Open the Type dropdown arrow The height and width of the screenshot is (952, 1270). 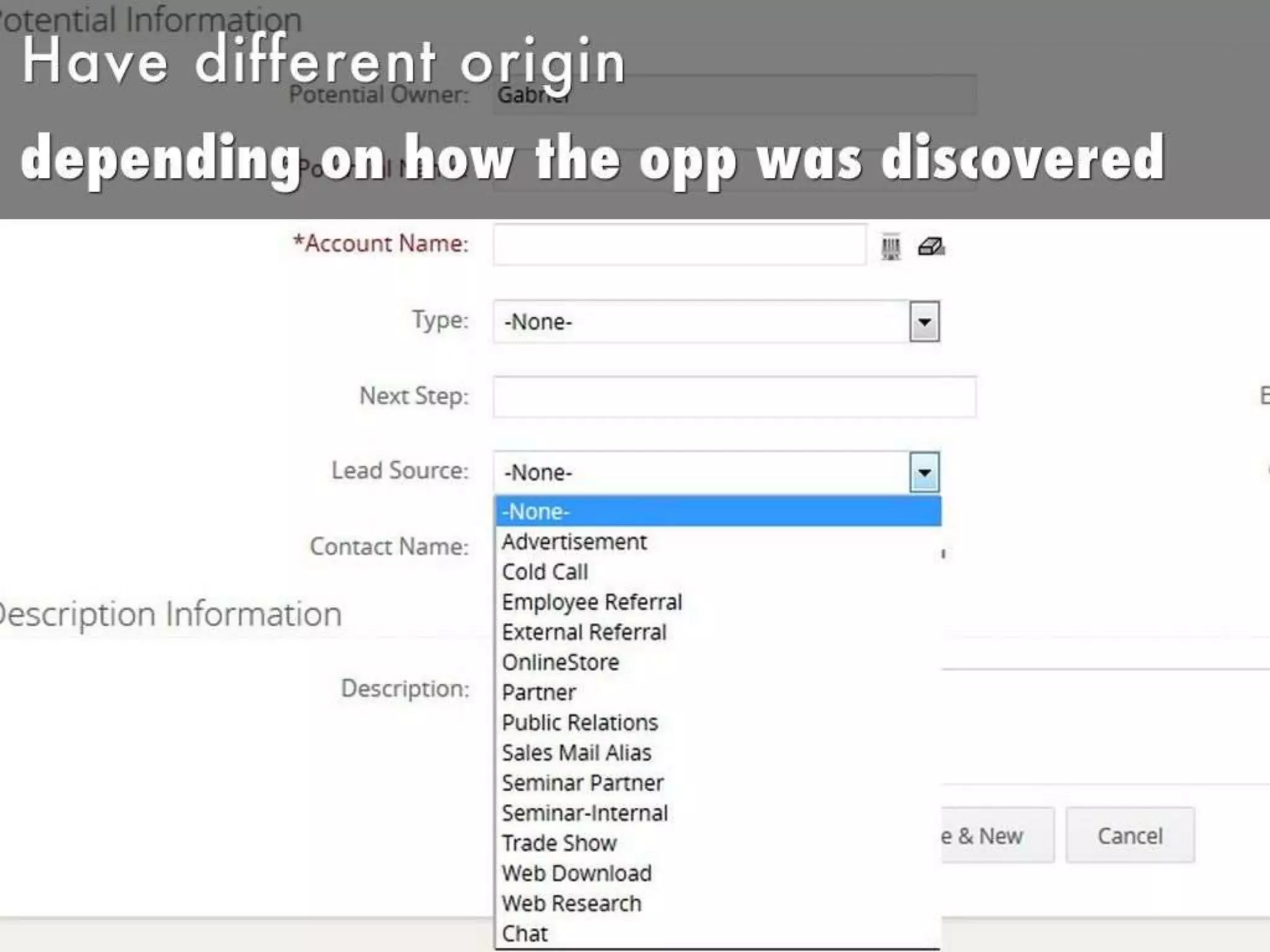click(924, 322)
